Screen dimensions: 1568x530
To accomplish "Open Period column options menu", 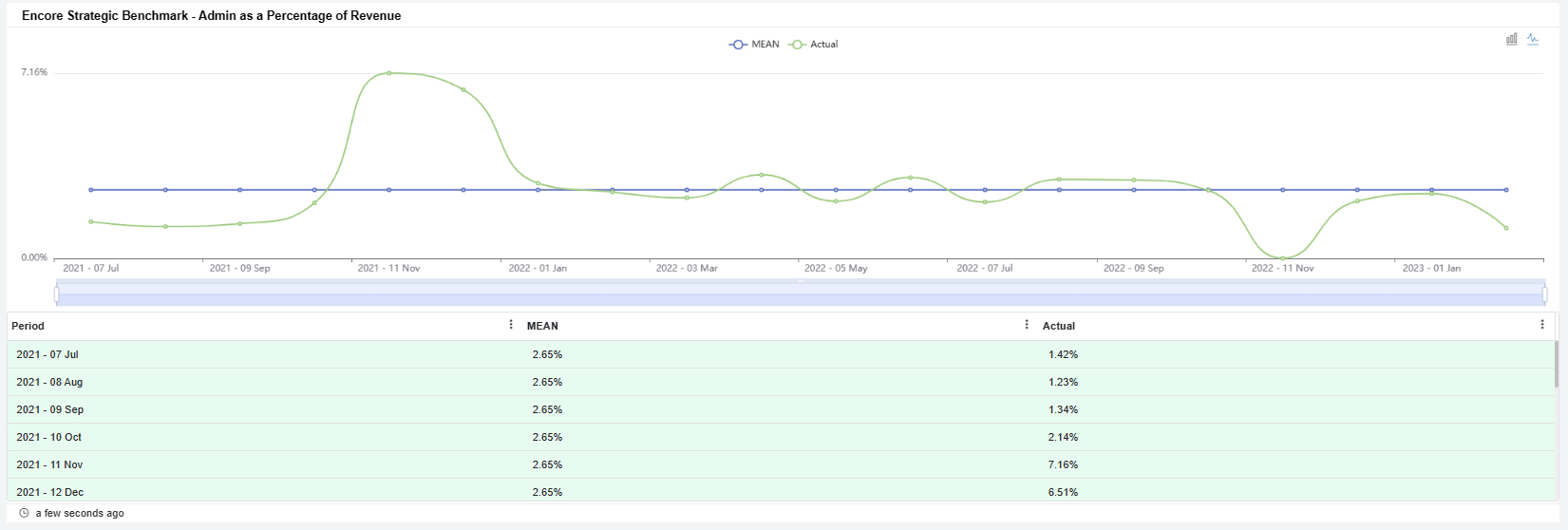I will pyautogui.click(x=511, y=325).
